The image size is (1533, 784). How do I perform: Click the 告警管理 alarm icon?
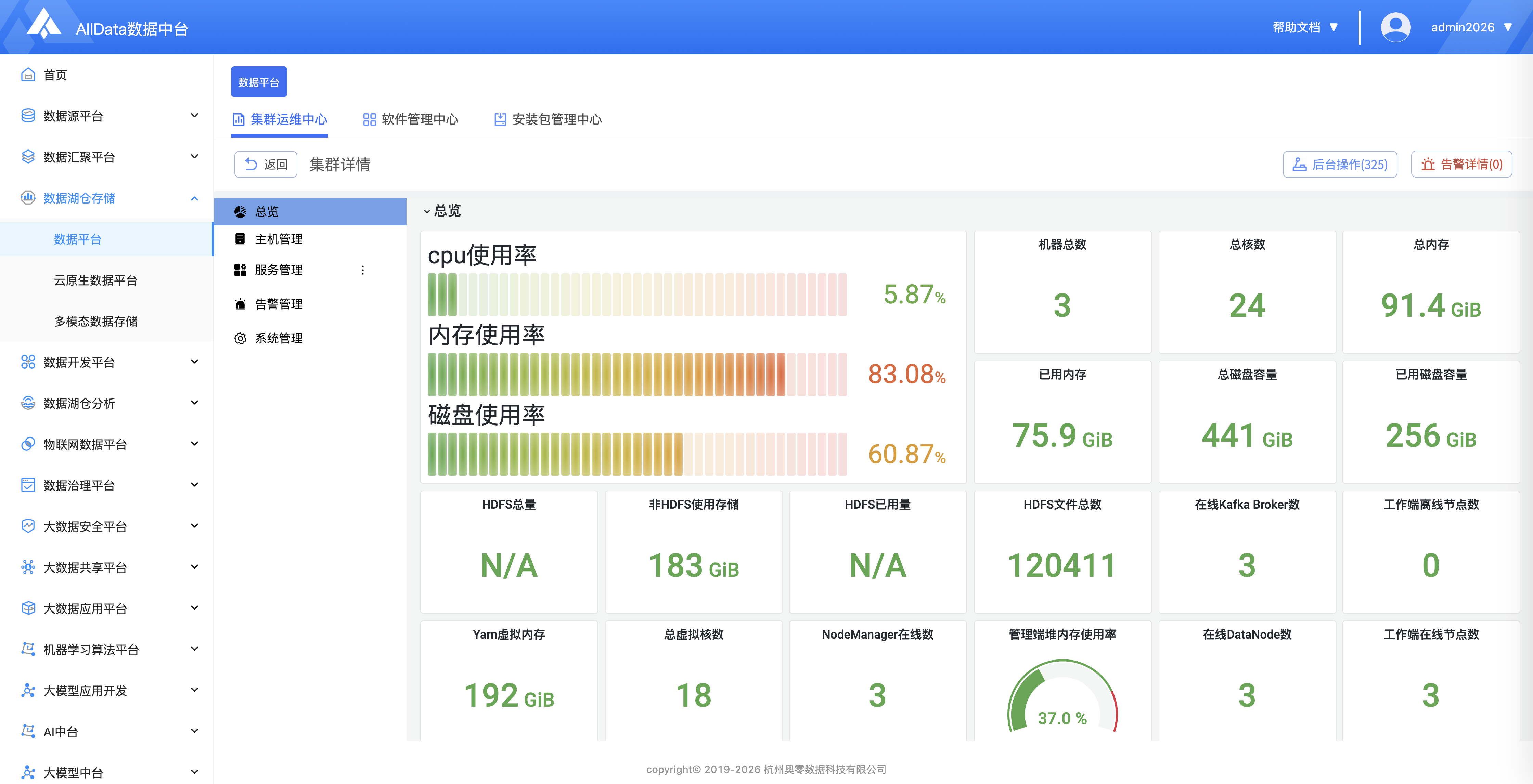[x=241, y=304]
